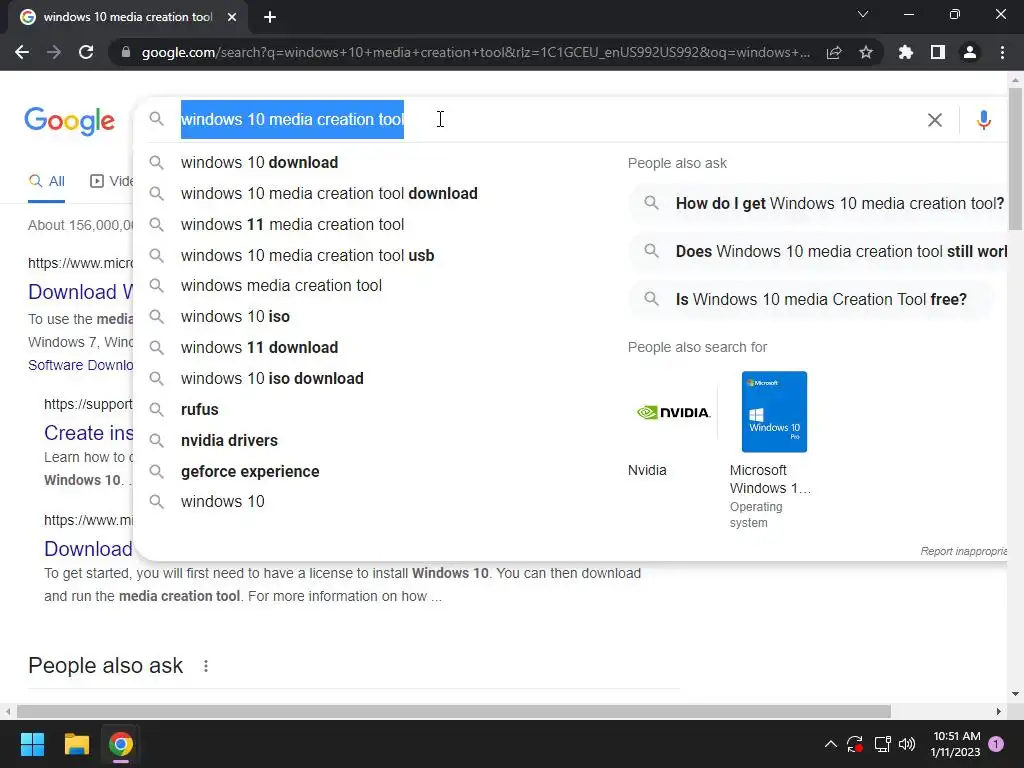
Task: Open the Nvidia logo thumbnail
Action: (x=673, y=412)
